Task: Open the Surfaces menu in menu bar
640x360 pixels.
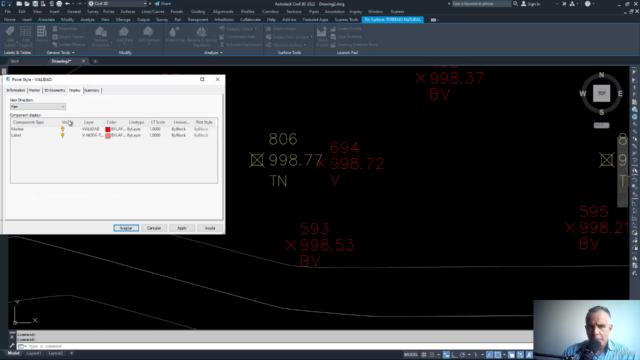Action: pyautogui.click(x=128, y=12)
